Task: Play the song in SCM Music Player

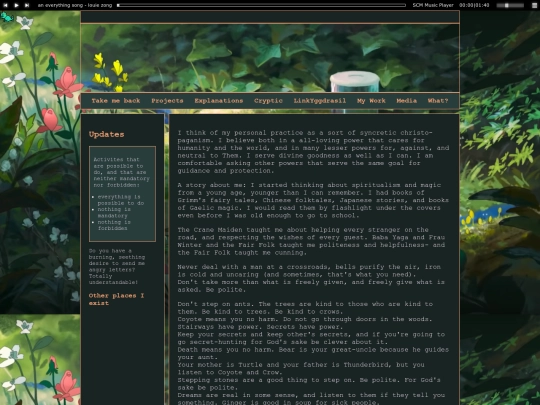Action: click(16, 5)
